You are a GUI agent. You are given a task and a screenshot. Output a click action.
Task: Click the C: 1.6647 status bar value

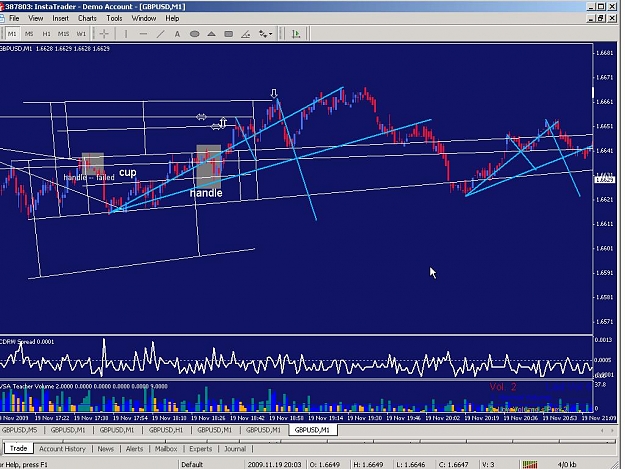(453, 465)
